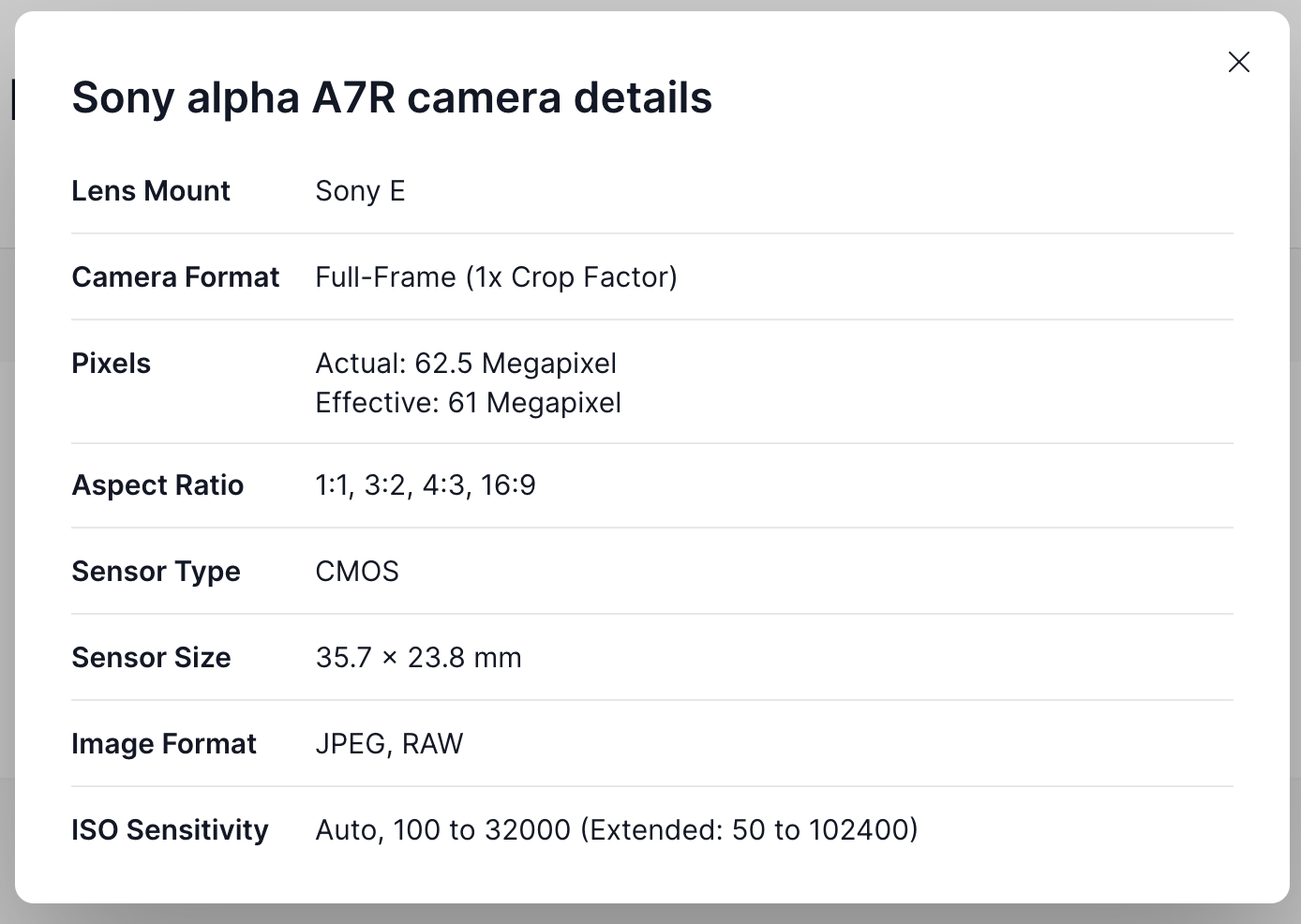Click the Aspect Ratio label
Image resolution: width=1301 pixels, height=924 pixels.
point(157,485)
